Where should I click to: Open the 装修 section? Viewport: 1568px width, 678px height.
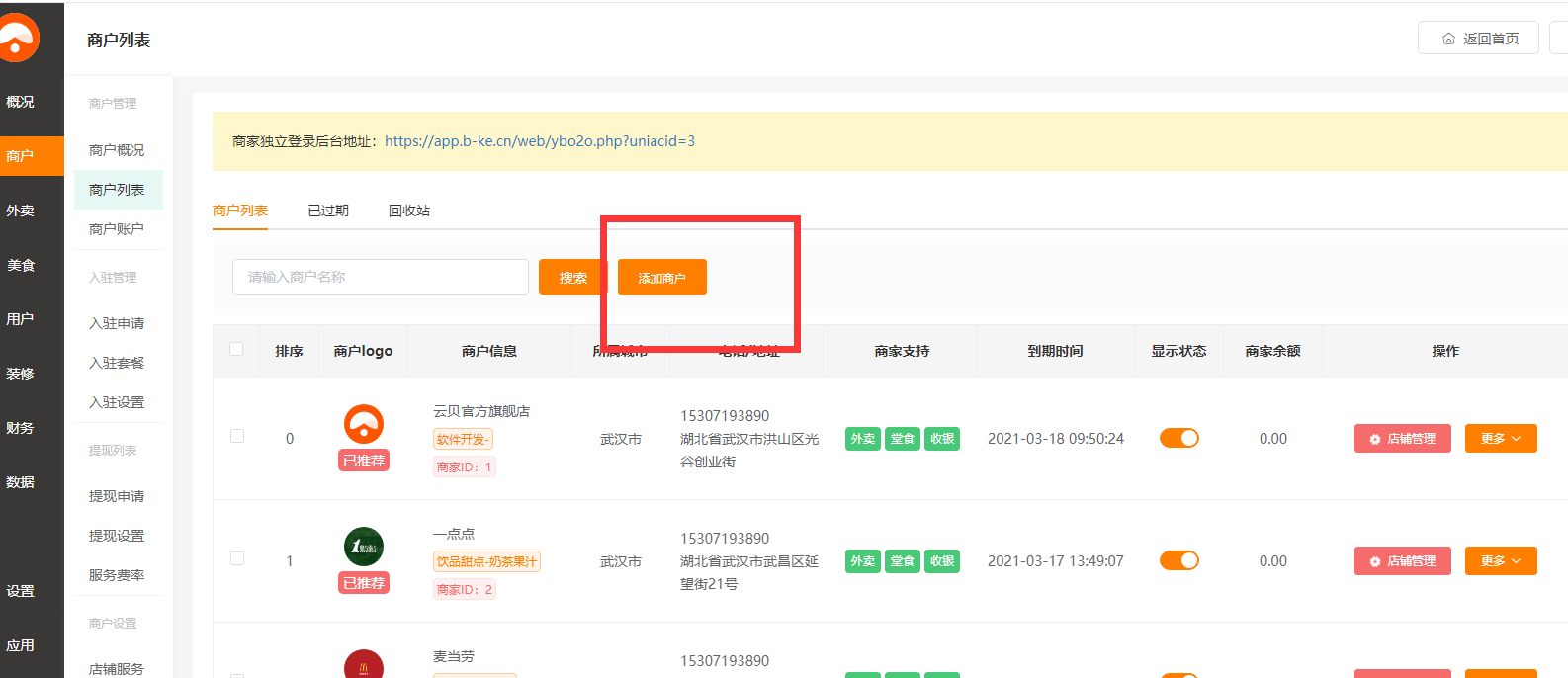coord(20,374)
